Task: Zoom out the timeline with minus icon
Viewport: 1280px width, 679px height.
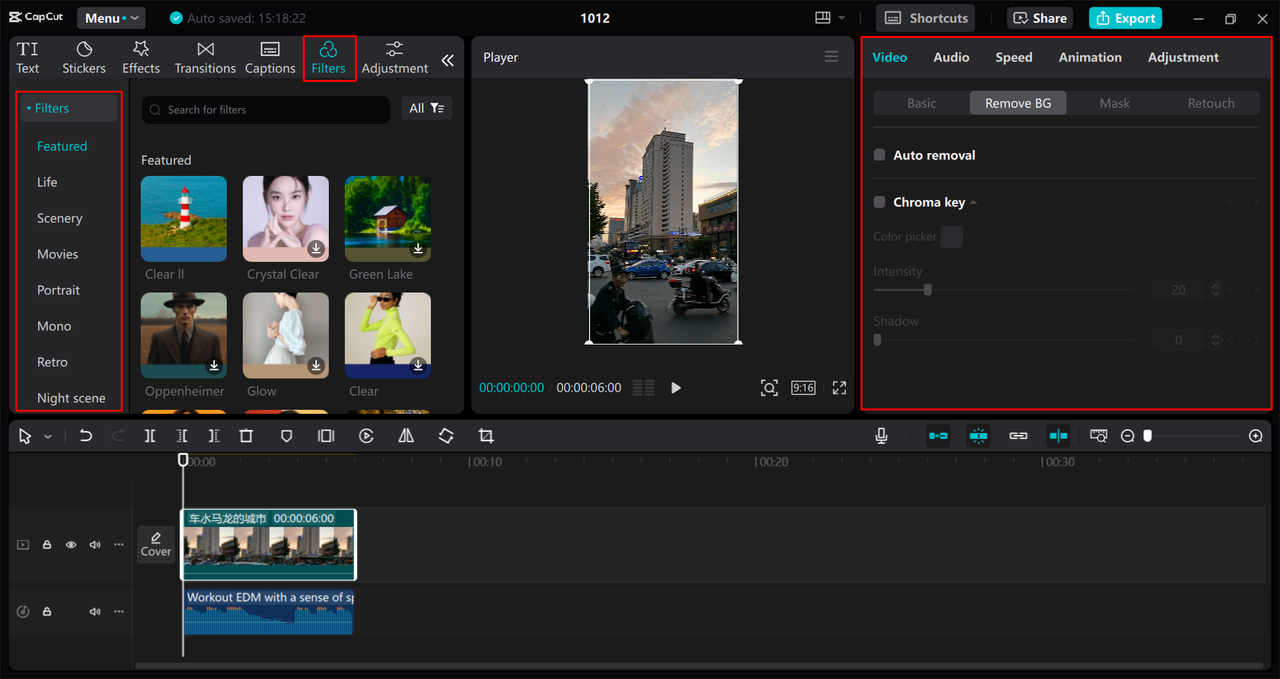Action: [x=1128, y=436]
